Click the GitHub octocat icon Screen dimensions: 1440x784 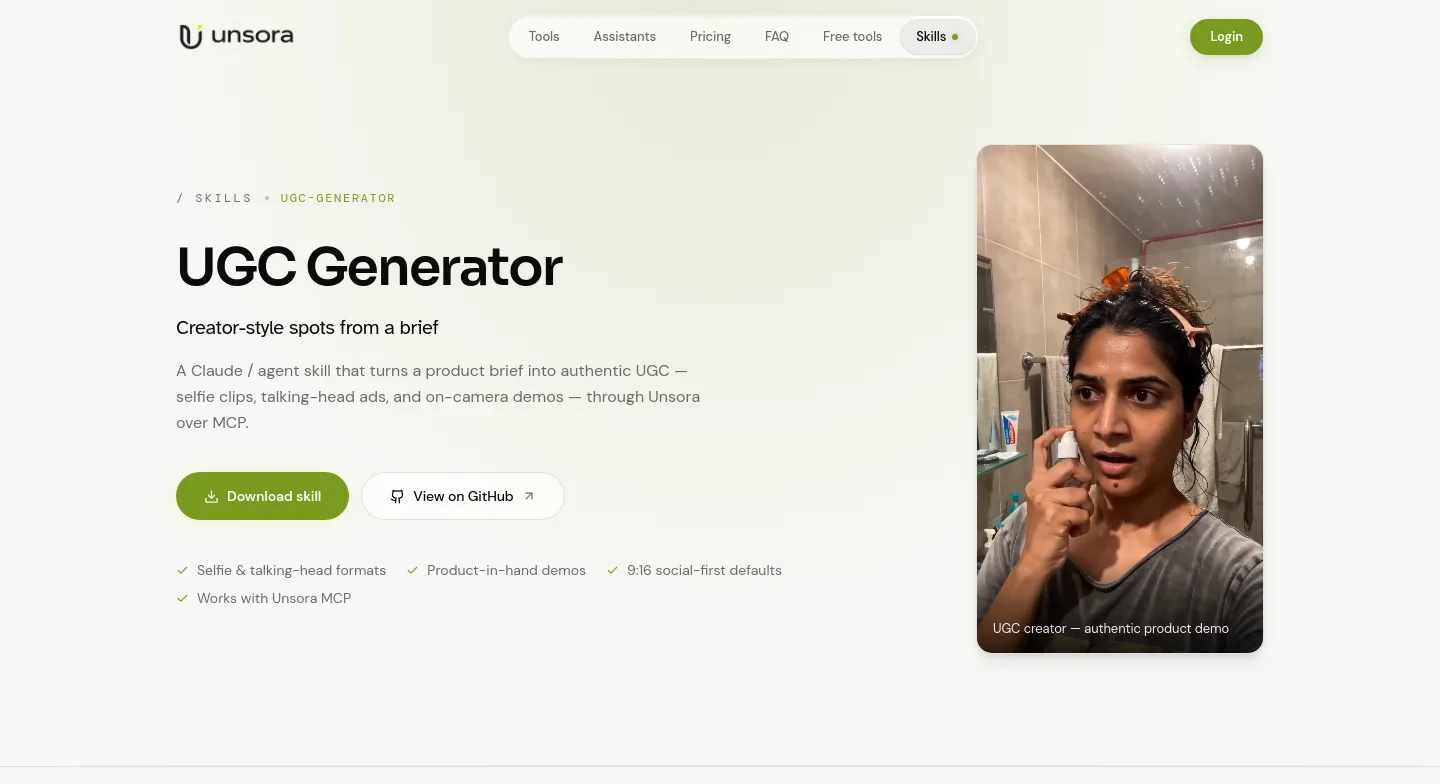[397, 497]
